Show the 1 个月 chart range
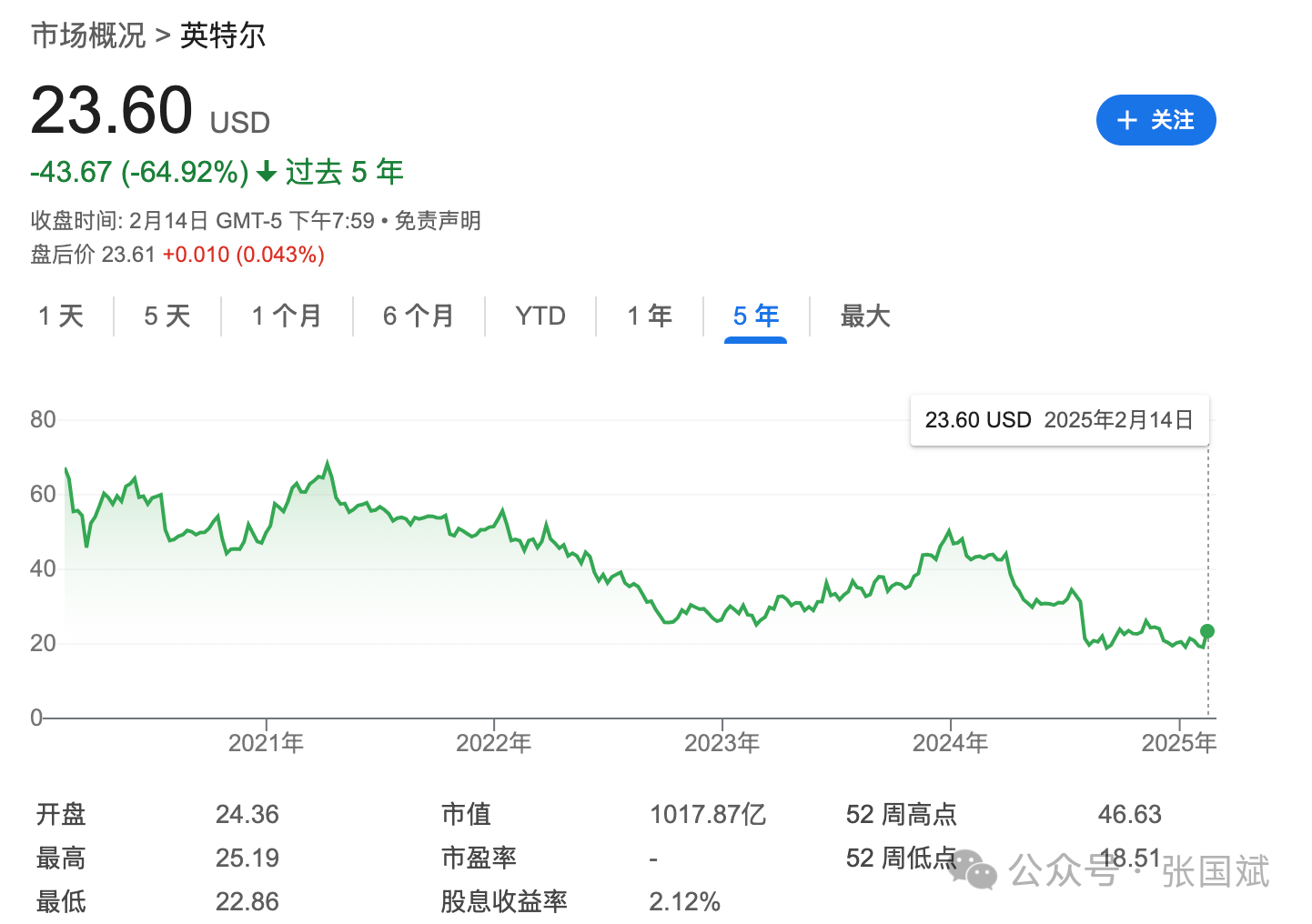 pyautogui.click(x=287, y=316)
